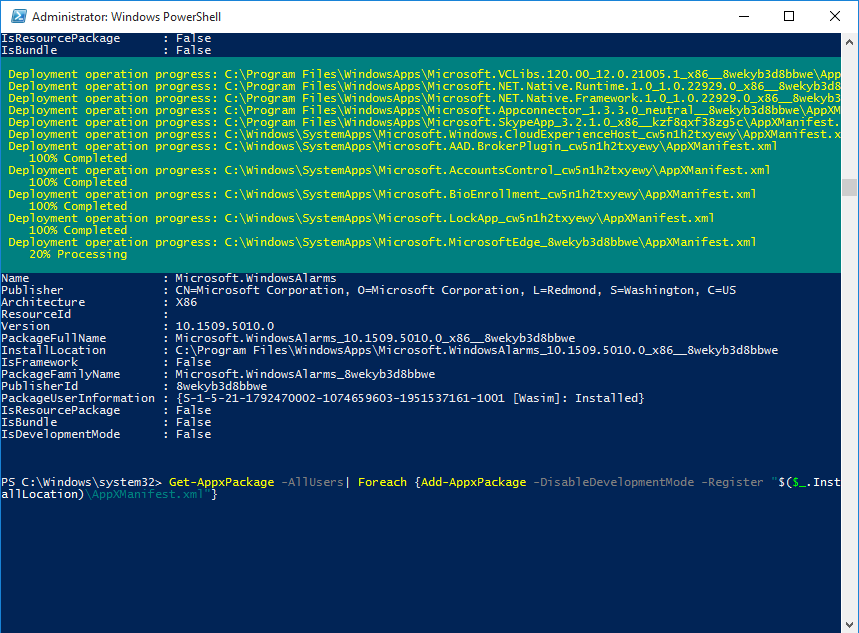Click the window title 'Administrator: Windows PowerShell'
Screen dimensions: 859x633
pos(127,17)
